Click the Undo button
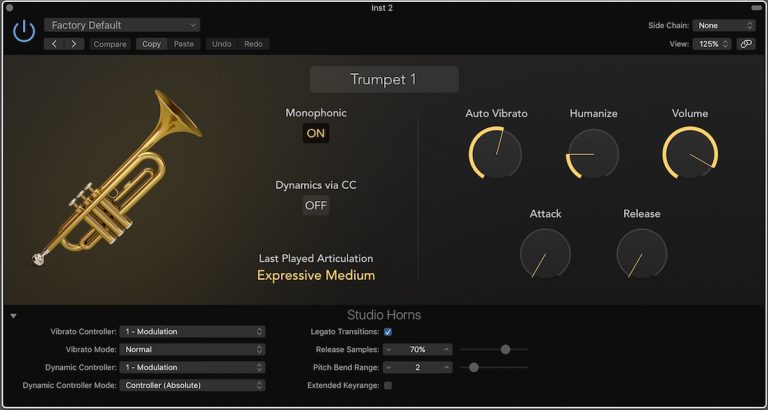Viewport: 768px width, 410px height. (x=221, y=44)
